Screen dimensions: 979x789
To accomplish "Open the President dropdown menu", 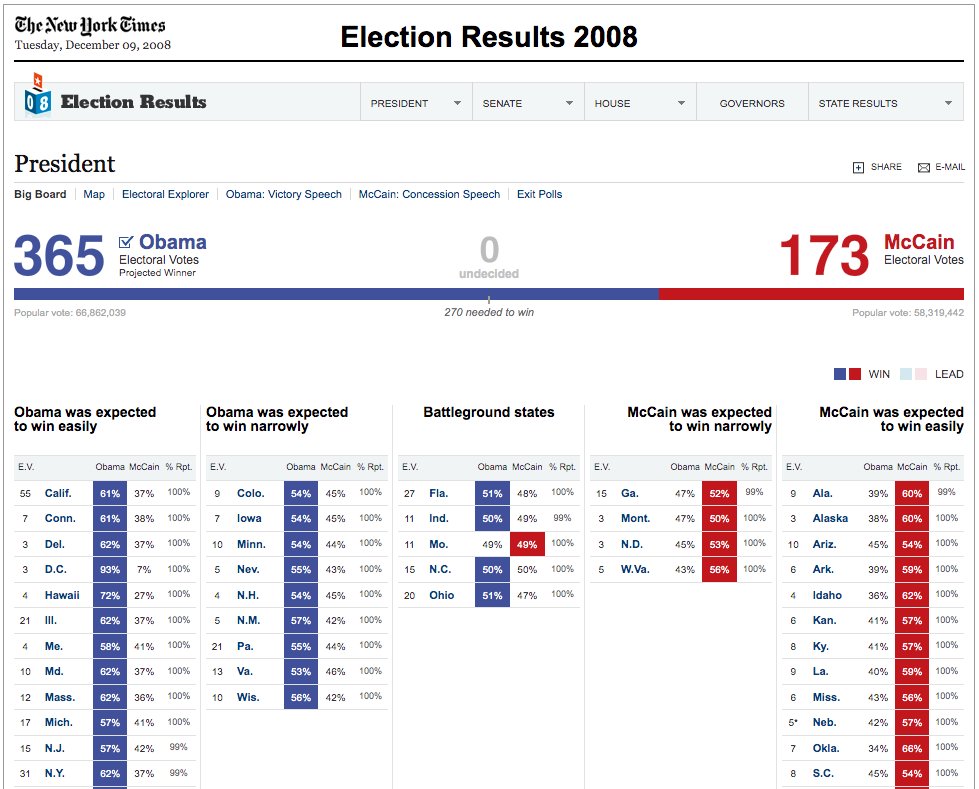I will (x=416, y=103).
